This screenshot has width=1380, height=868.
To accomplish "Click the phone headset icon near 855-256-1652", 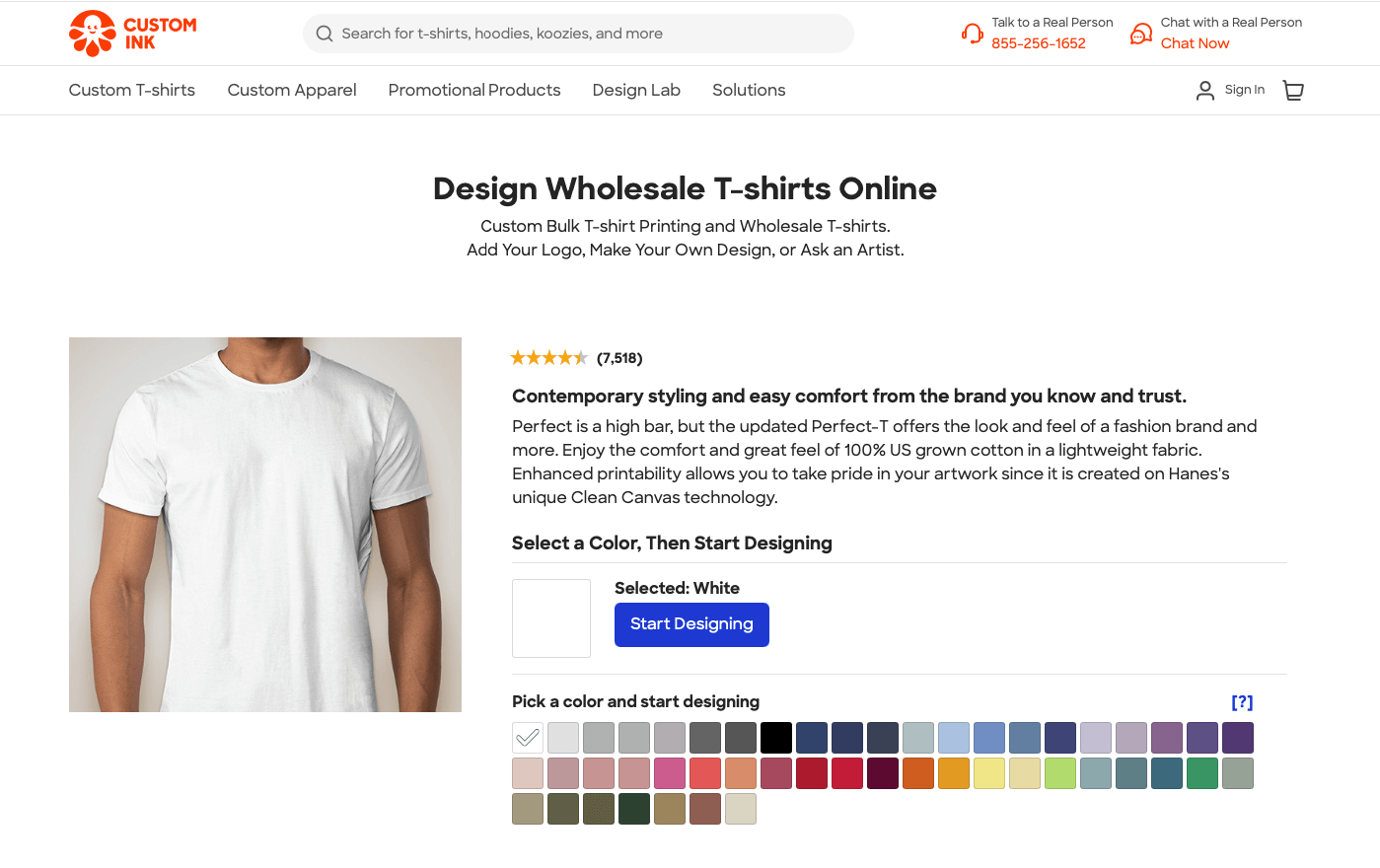I will (972, 33).
